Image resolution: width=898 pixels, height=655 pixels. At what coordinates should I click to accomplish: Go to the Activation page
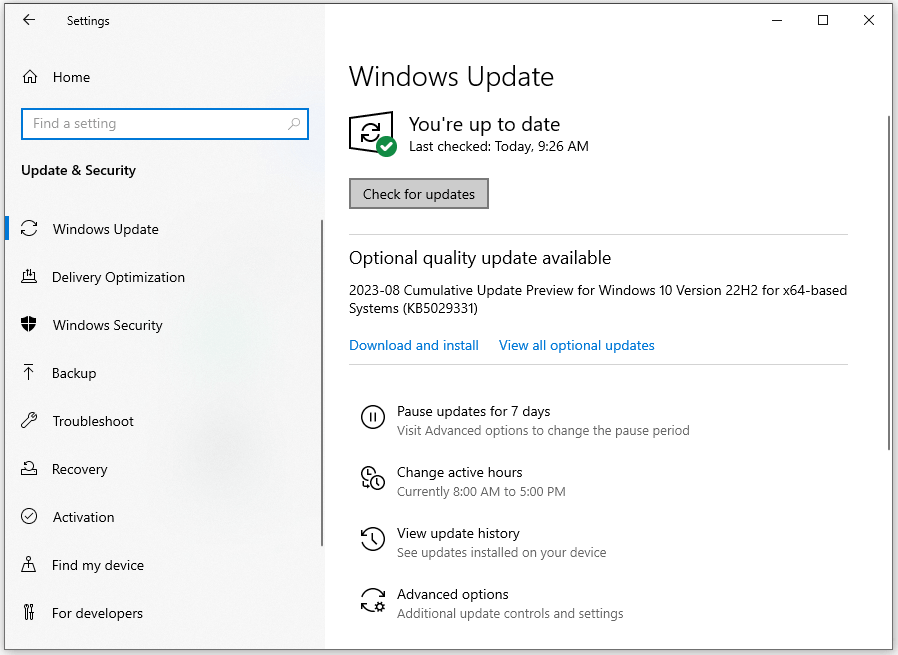[x=84, y=517]
